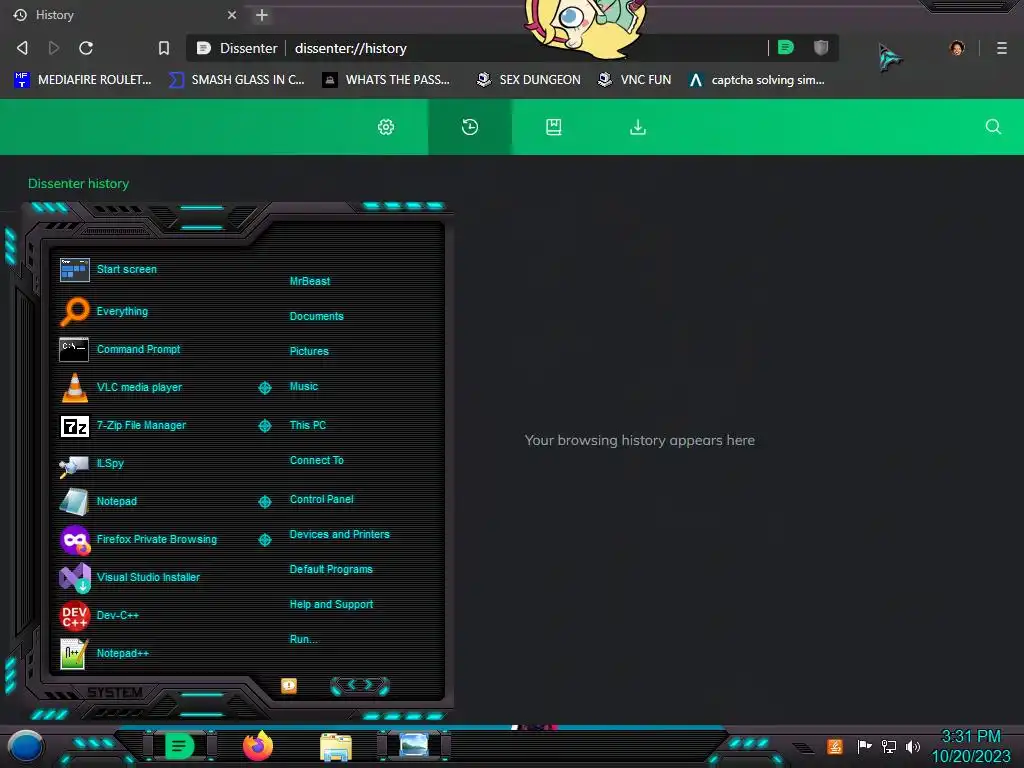Click the Start orb on taskbar

pos(26,747)
